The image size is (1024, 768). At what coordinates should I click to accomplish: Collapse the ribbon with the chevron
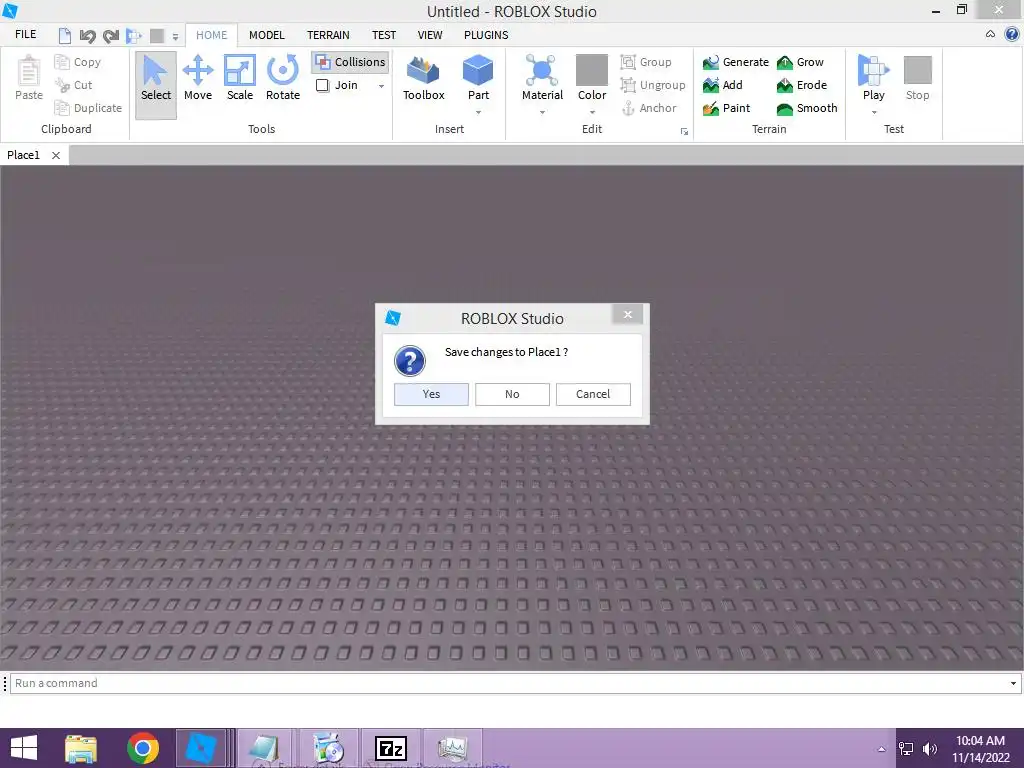[990, 34]
